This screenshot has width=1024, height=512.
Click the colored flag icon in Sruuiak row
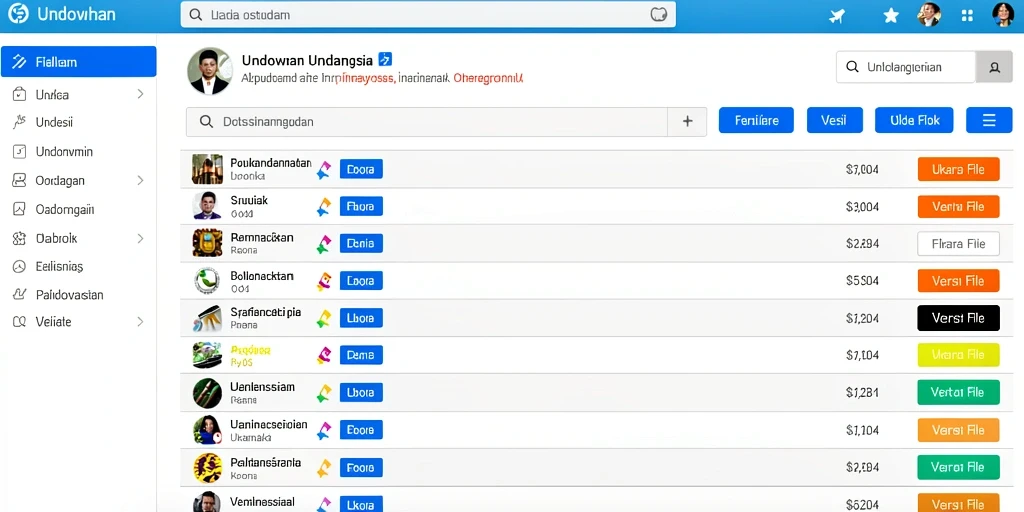pyautogui.click(x=323, y=207)
